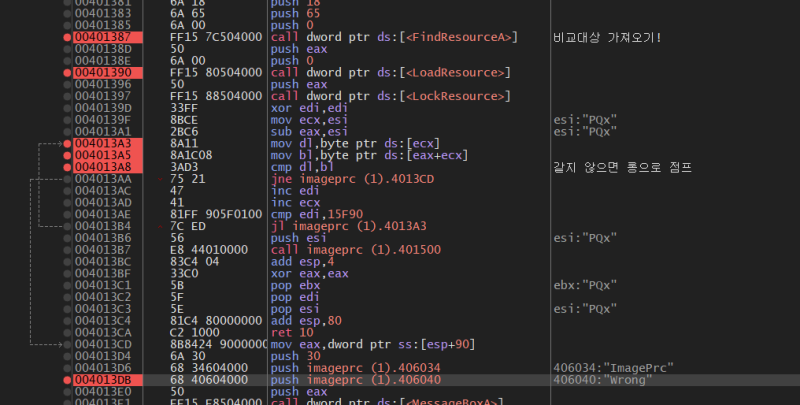Select the 'pop ebx' instruction
The width and height of the screenshot is (800, 405).
pos(295,285)
